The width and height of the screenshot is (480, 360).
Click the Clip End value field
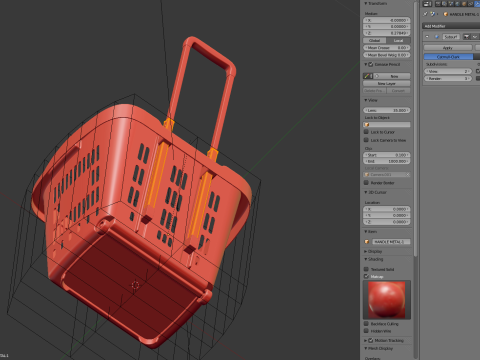(387, 161)
